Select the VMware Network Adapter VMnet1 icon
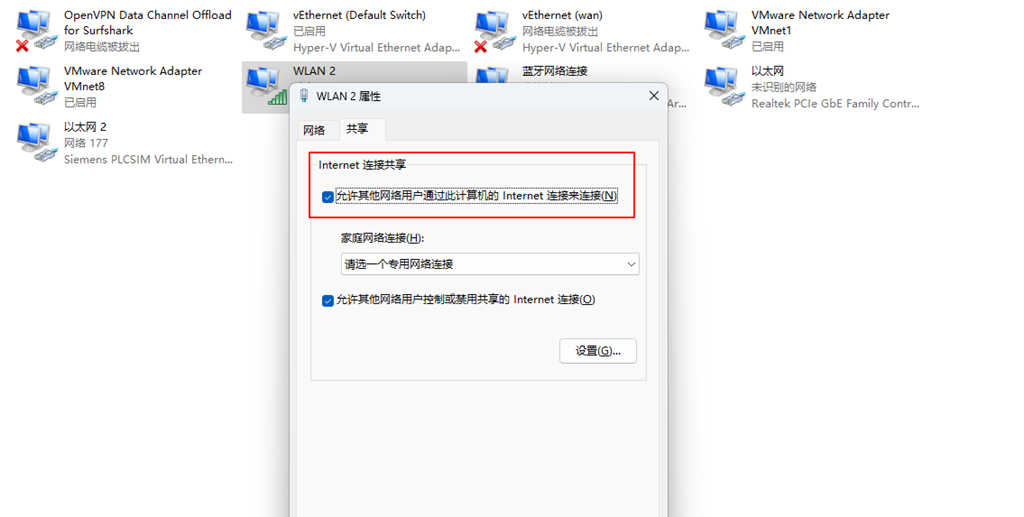This screenshot has height=517, width=1024. click(724, 31)
